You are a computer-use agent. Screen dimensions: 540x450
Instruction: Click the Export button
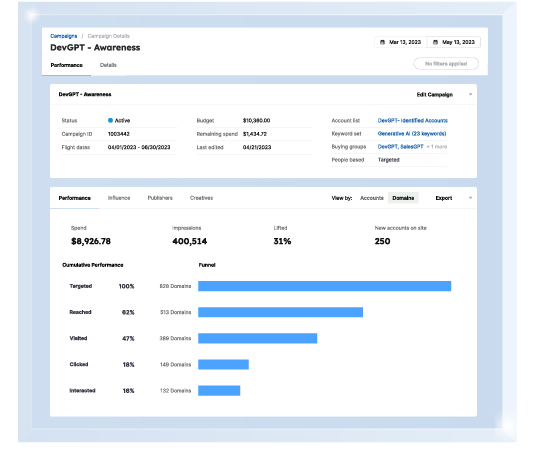click(444, 198)
